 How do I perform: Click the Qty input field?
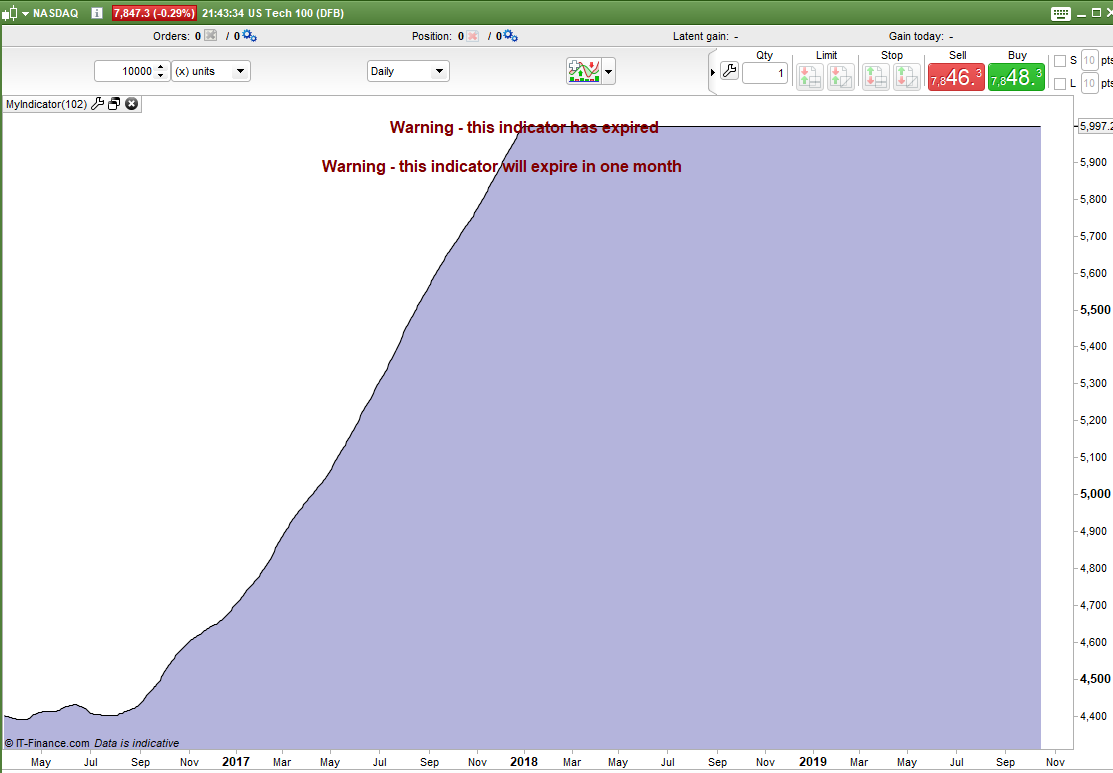click(x=765, y=73)
